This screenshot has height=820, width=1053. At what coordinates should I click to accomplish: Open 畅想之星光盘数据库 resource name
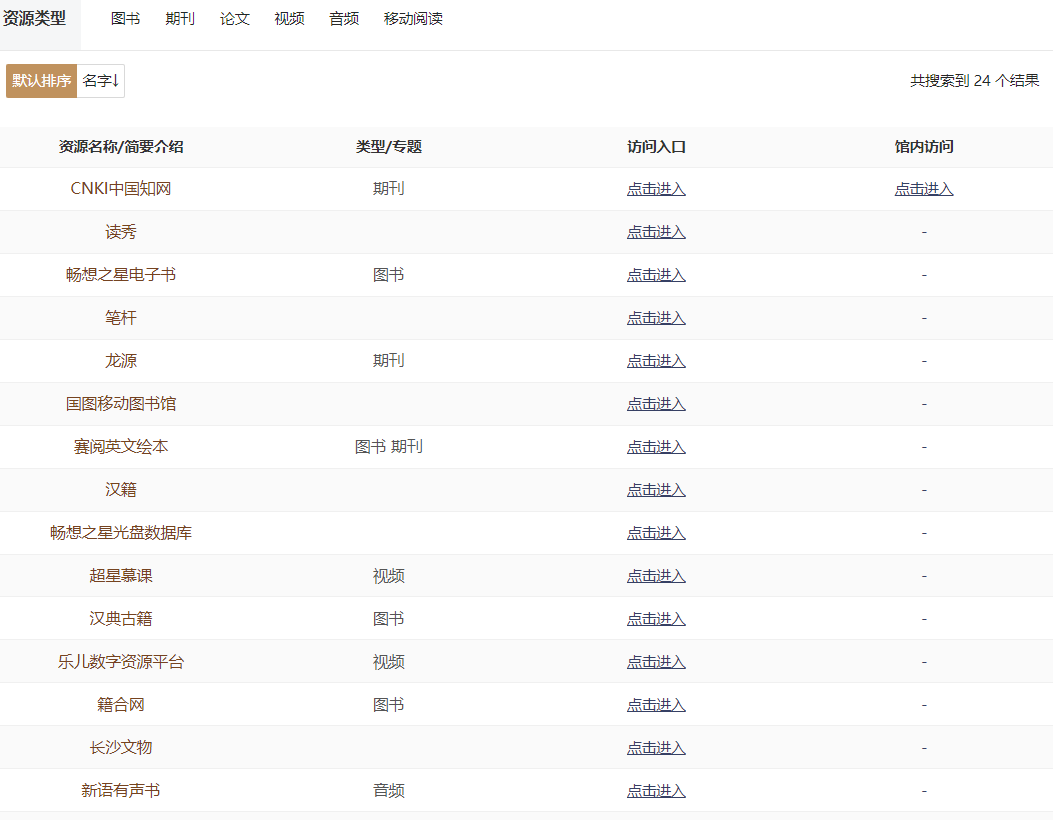(x=121, y=533)
